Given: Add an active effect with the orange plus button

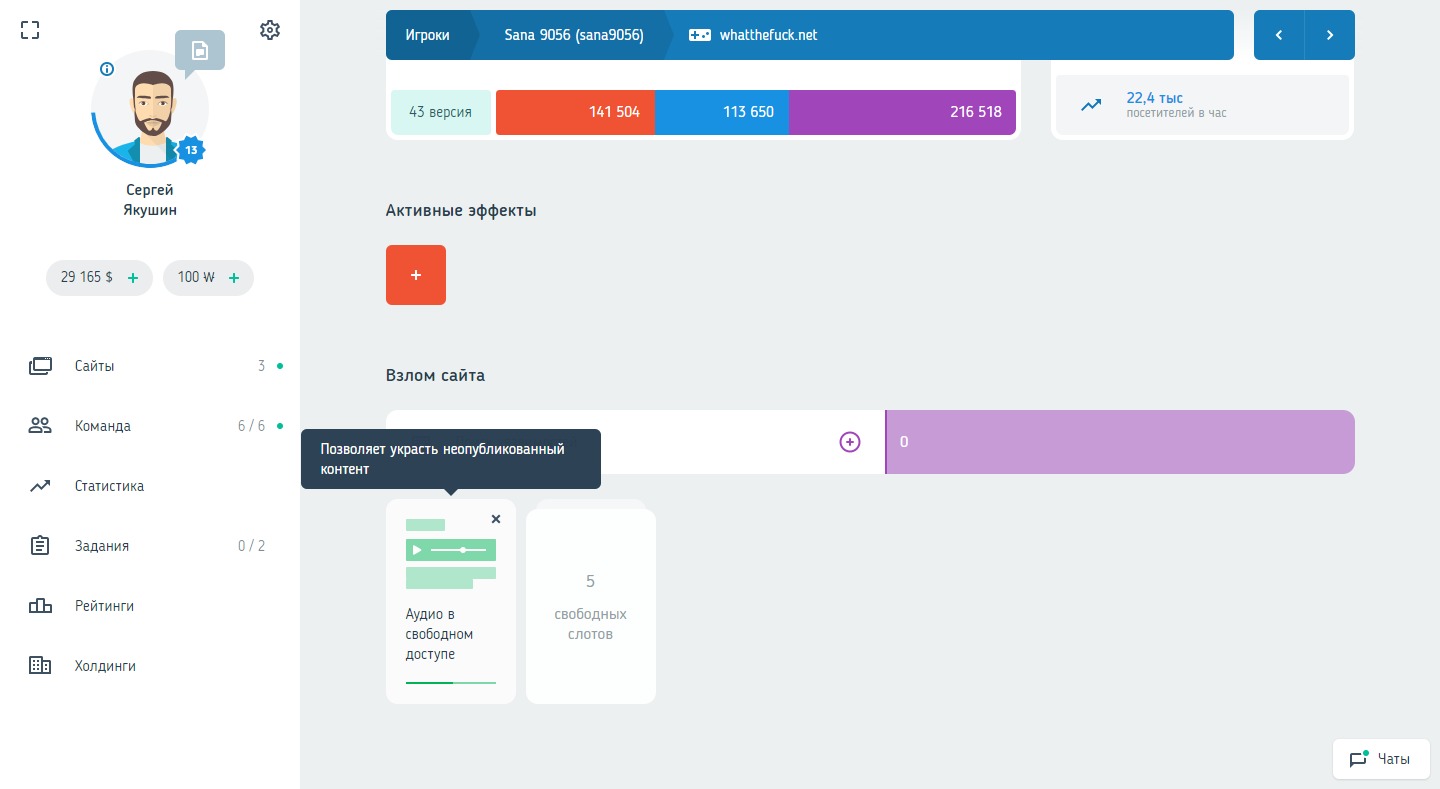Looking at the screenshot, I should pos(416,275).
